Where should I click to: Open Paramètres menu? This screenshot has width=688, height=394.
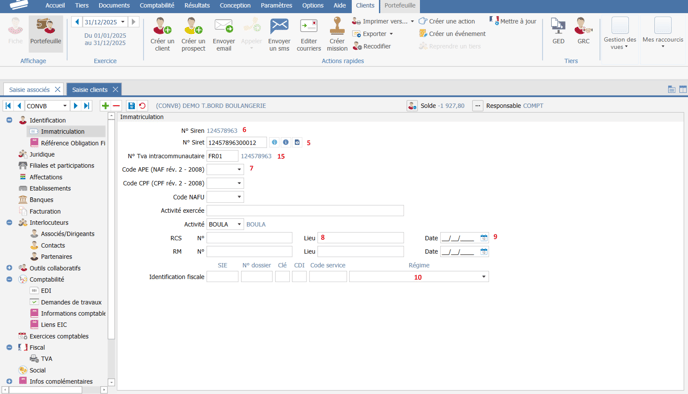click(x=276, y=5)
